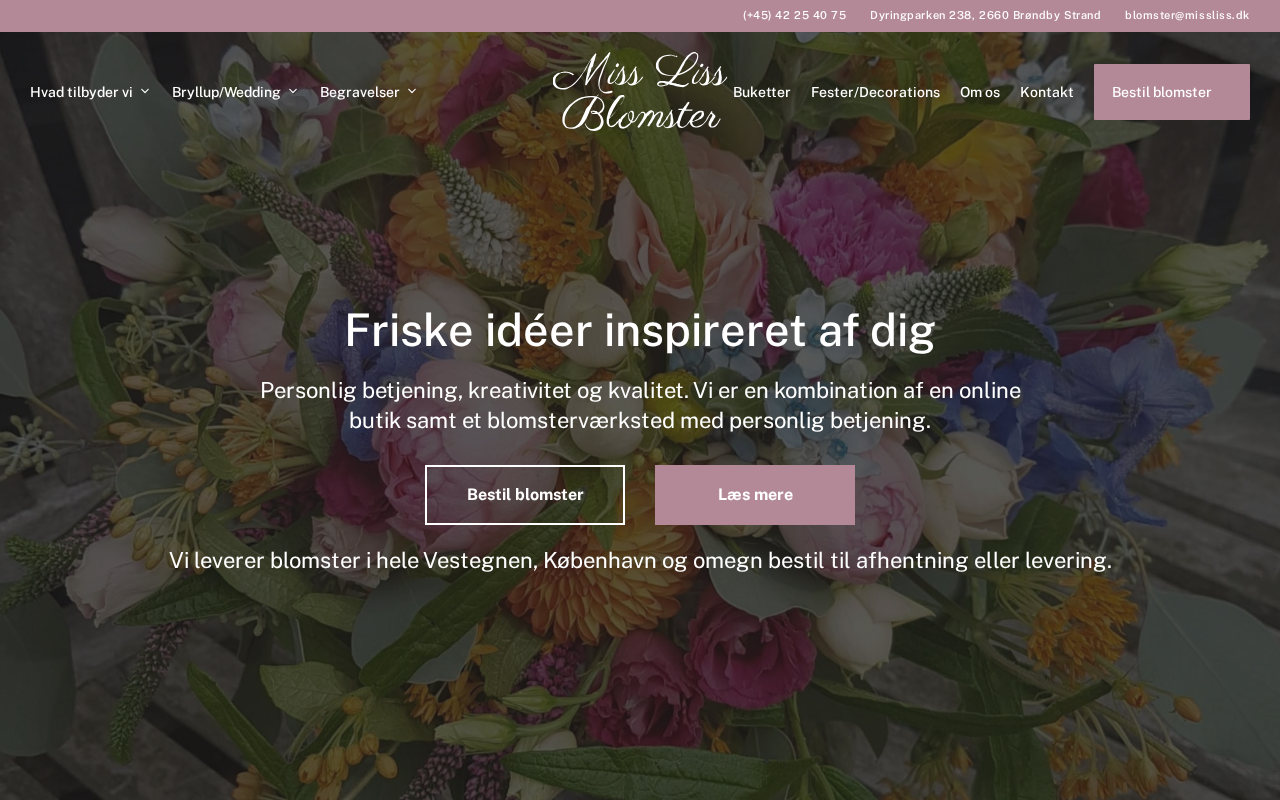The height and width of the screenshot is (800, 1280).
Task: Open the Hvad tilbyder vi menu
Action: (81, 92)
